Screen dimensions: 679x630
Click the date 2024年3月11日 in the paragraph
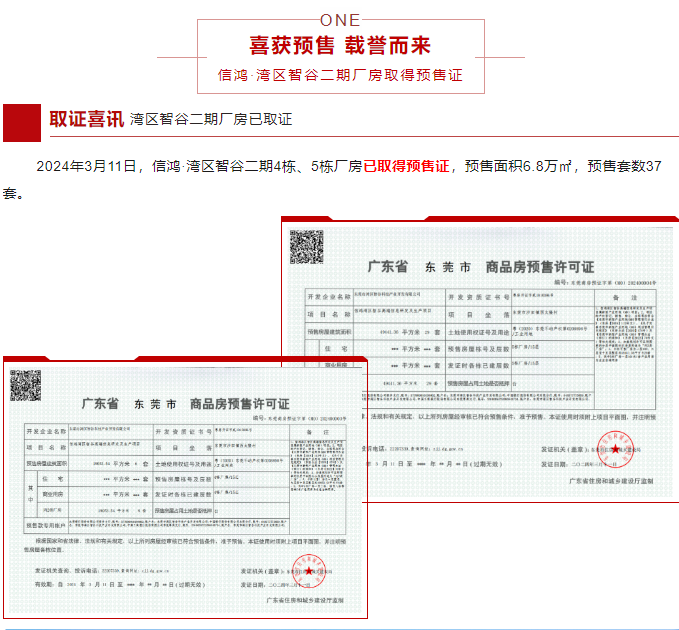point(85,165)
